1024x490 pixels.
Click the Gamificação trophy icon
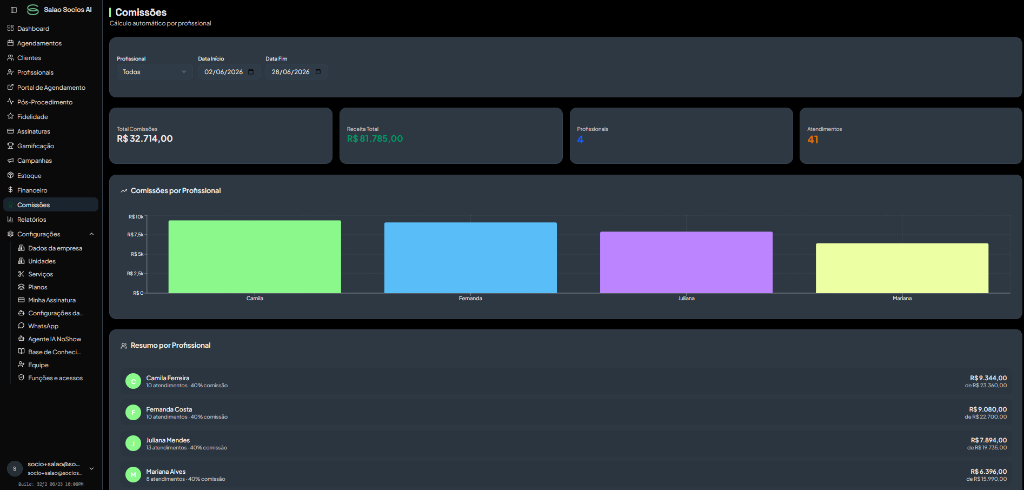point(10,146)
